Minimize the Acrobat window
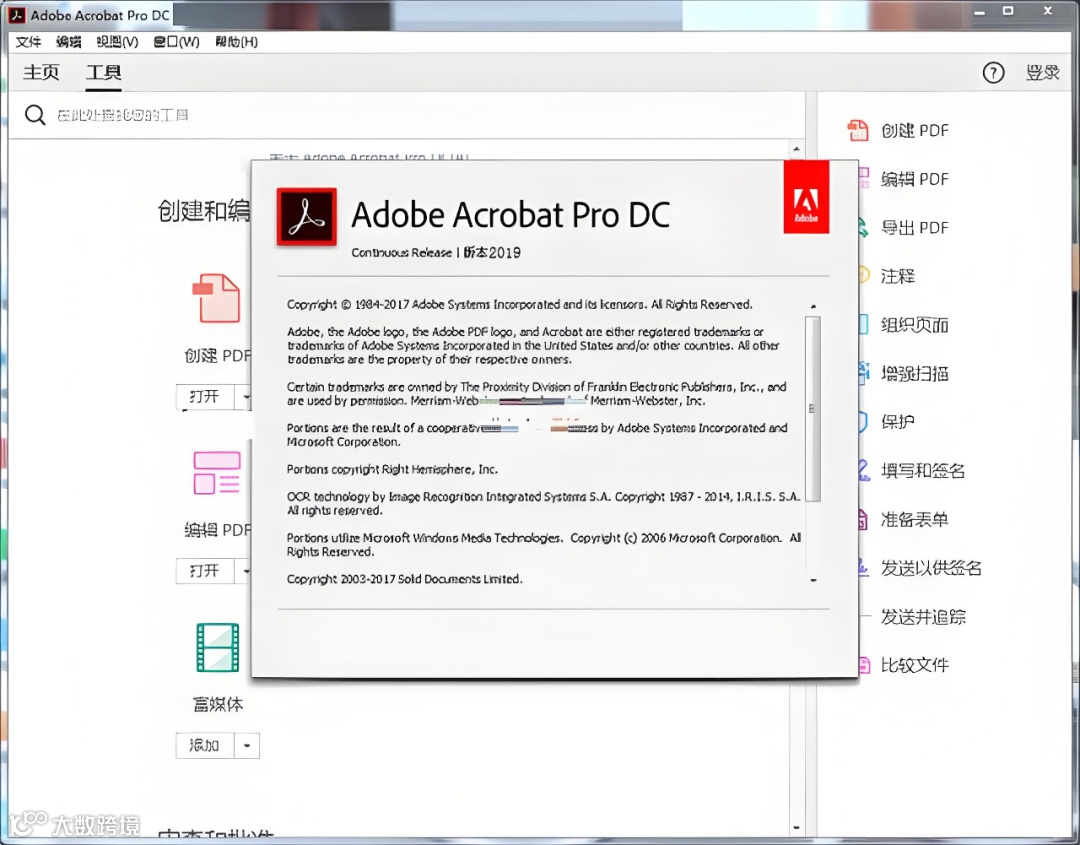The height and width of the screenshot is (845, 1080). 979,12
